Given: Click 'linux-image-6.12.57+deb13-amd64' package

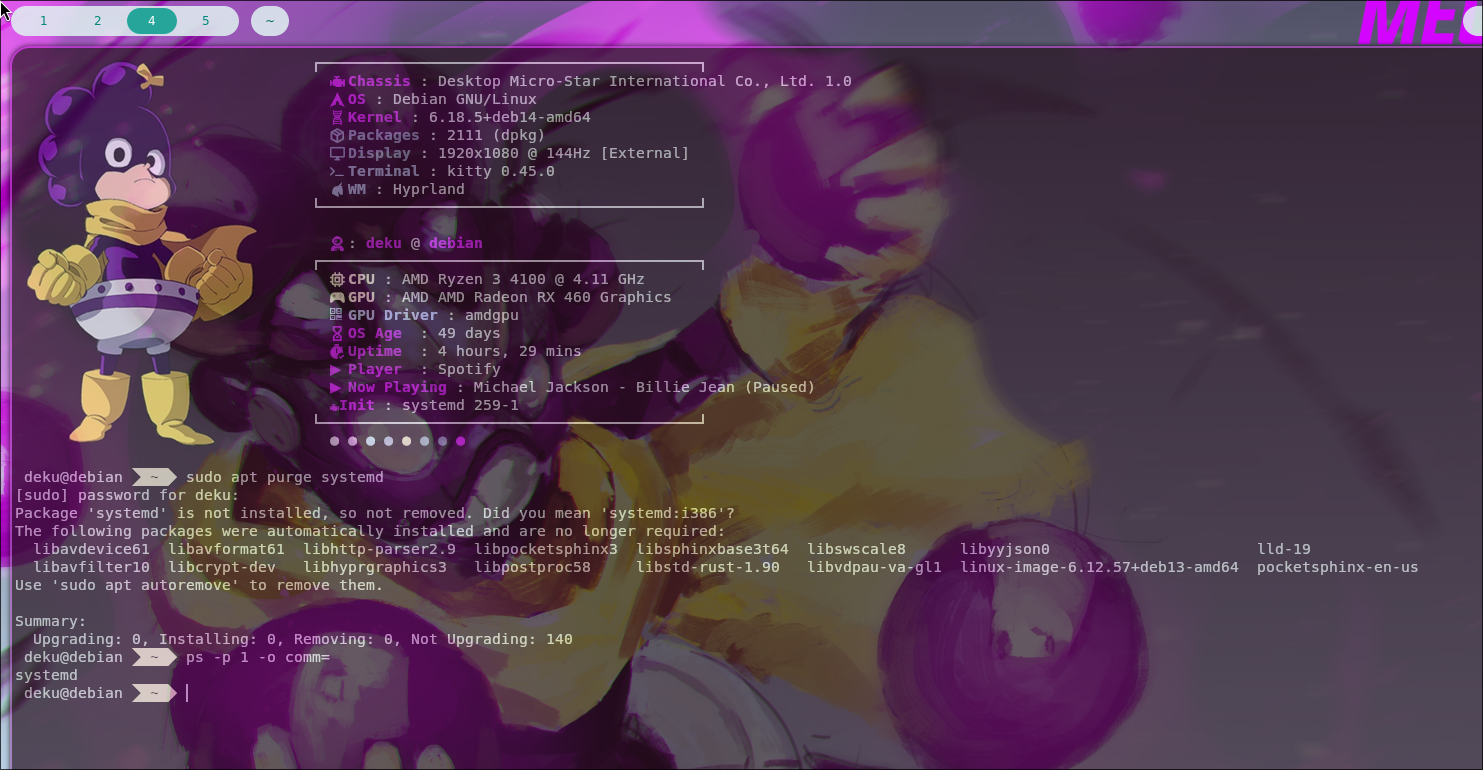Looking at the screenshot, I should [1099, 568].
